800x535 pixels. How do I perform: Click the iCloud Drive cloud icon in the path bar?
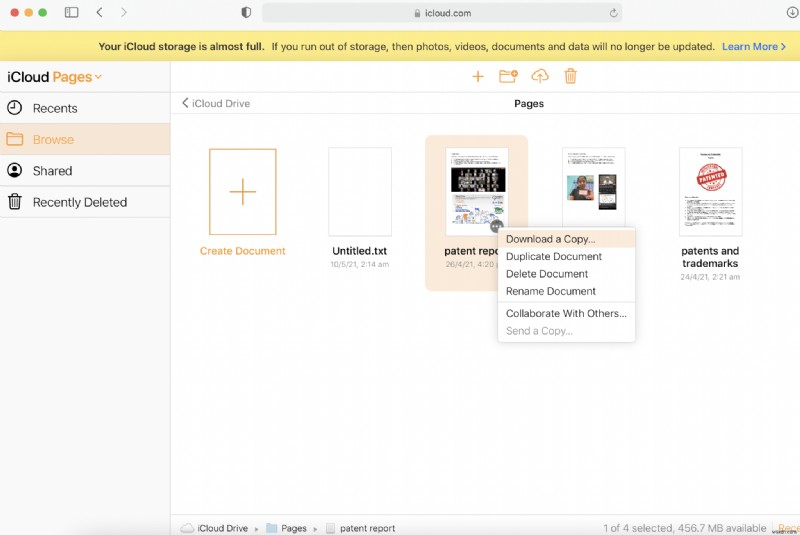click(187, 528)
